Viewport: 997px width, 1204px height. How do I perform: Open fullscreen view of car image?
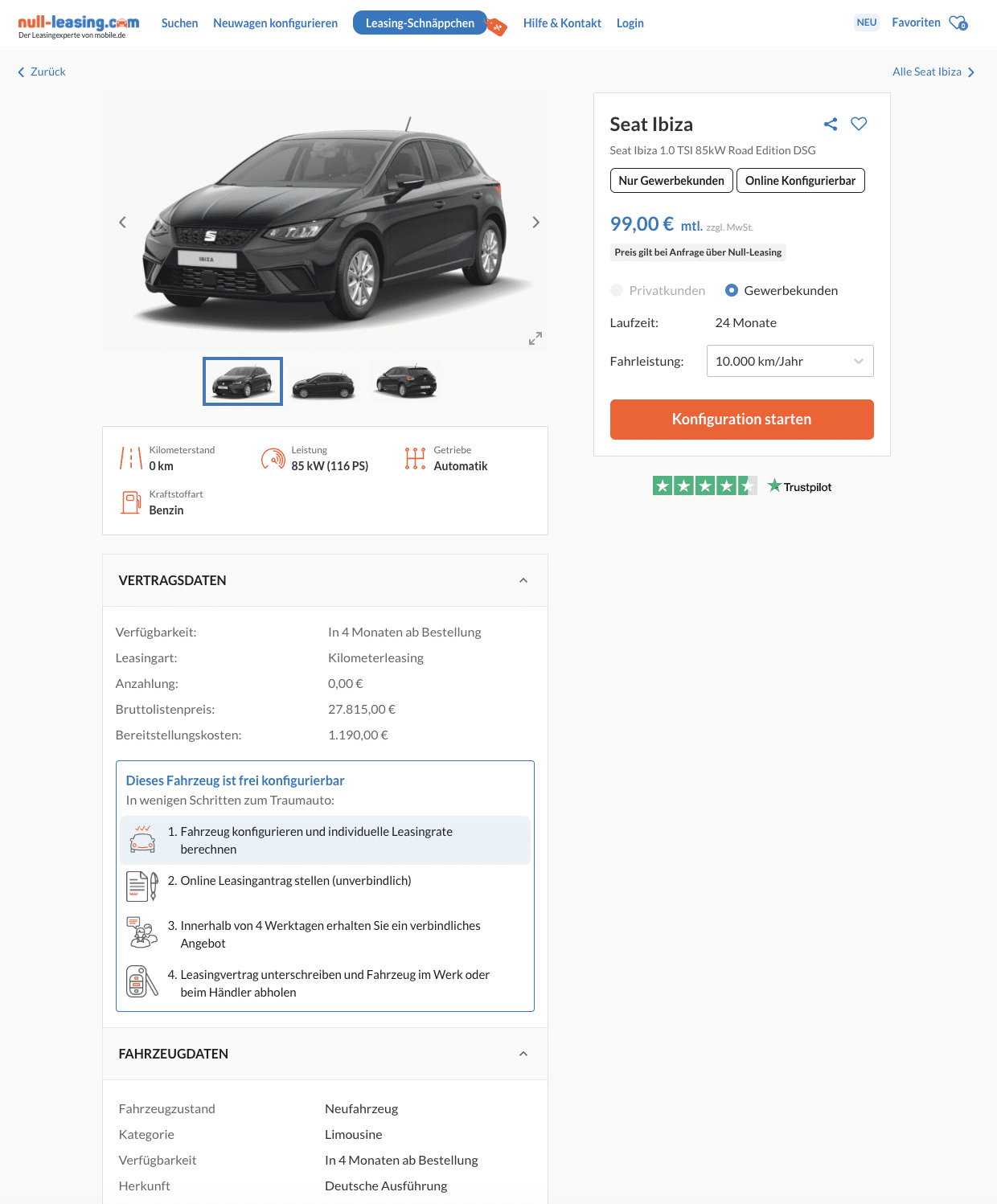point(535,338)
